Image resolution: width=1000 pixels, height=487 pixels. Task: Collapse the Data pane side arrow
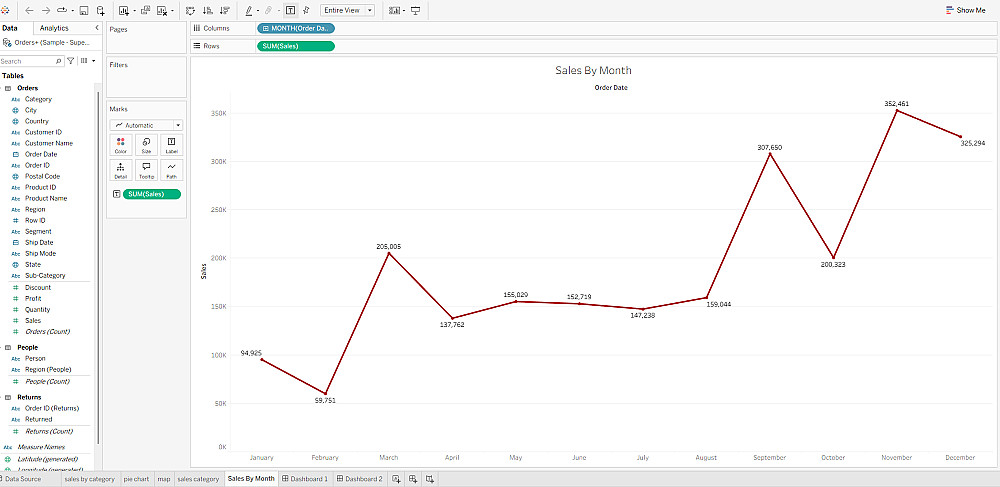[x=97, y=28]
